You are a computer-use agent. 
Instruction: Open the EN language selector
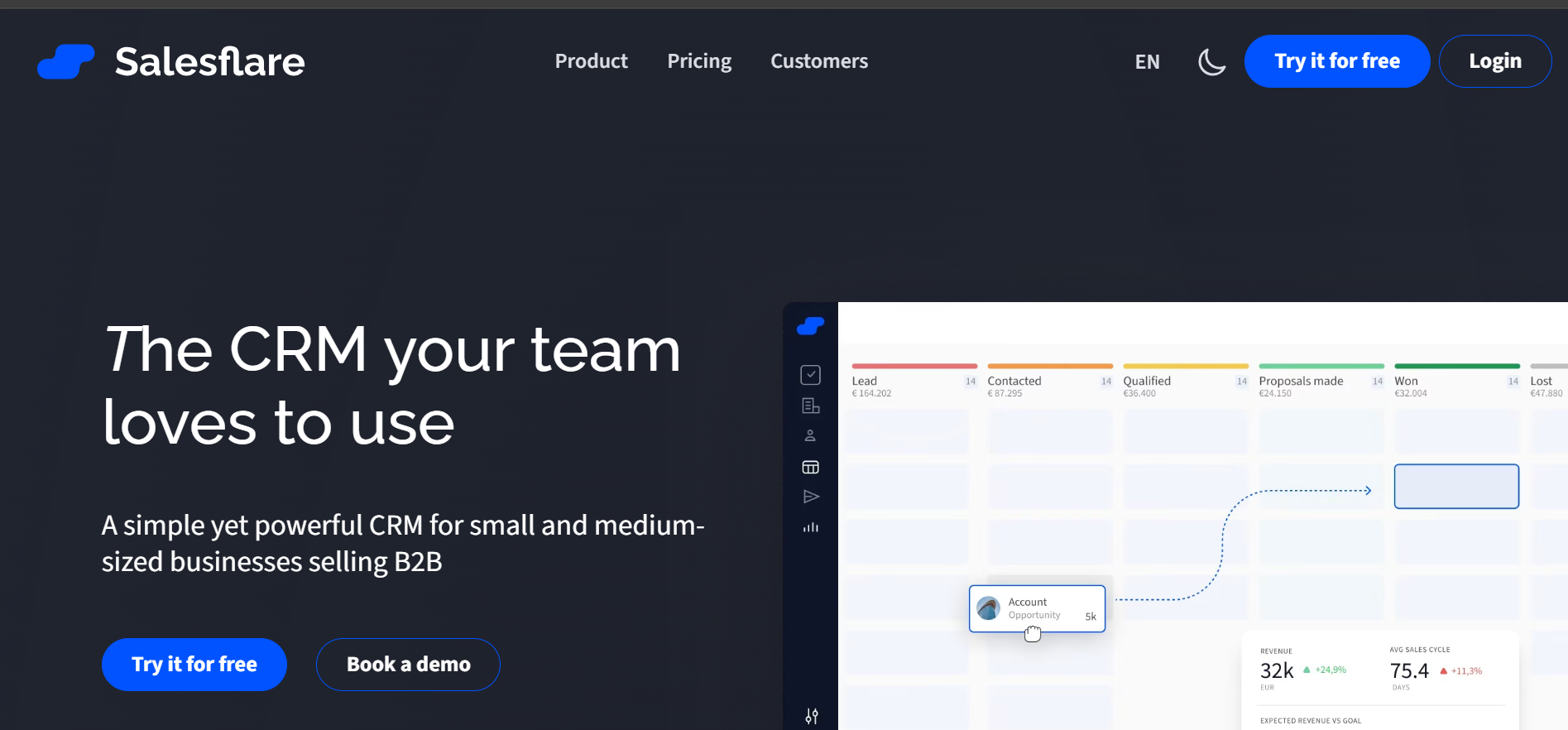click(1147, 62)
